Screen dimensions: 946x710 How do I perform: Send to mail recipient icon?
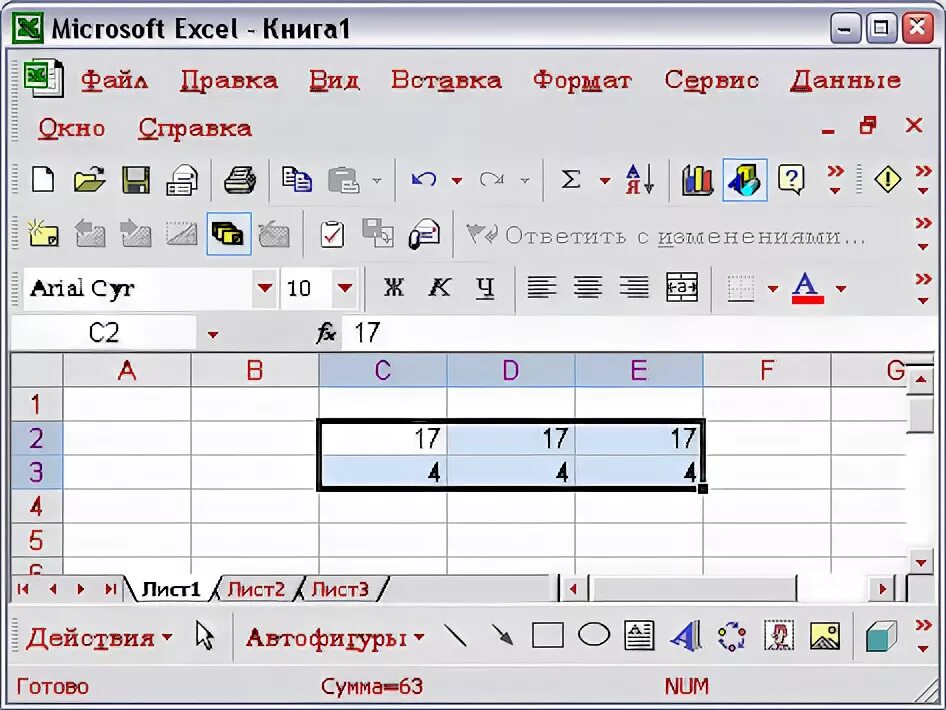(x=425, y=234)
